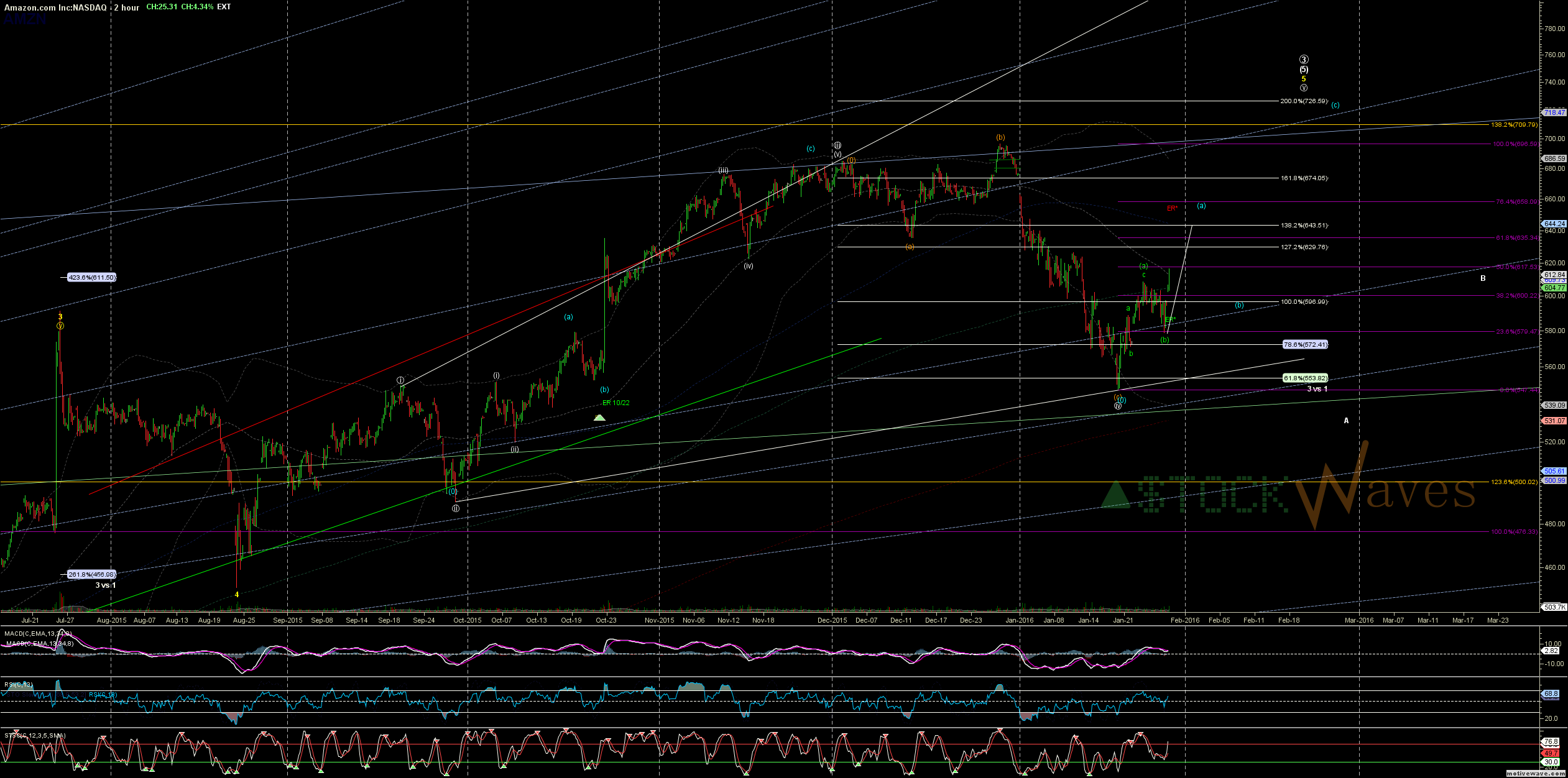Select the 61.8%(553.82) highlighted level

click(1306, 378)
